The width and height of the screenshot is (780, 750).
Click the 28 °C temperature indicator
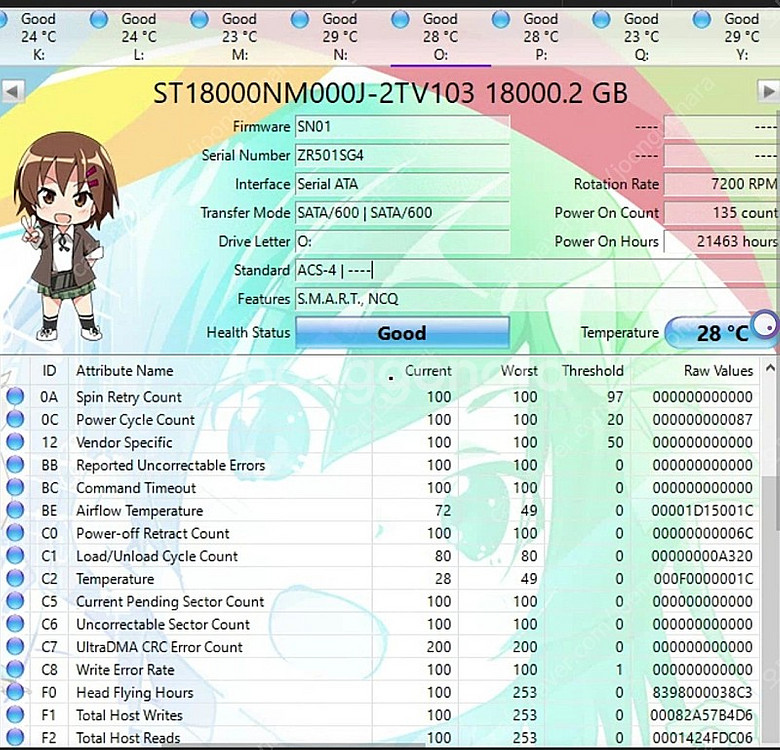pyautogui.click(x=721, y=333)
